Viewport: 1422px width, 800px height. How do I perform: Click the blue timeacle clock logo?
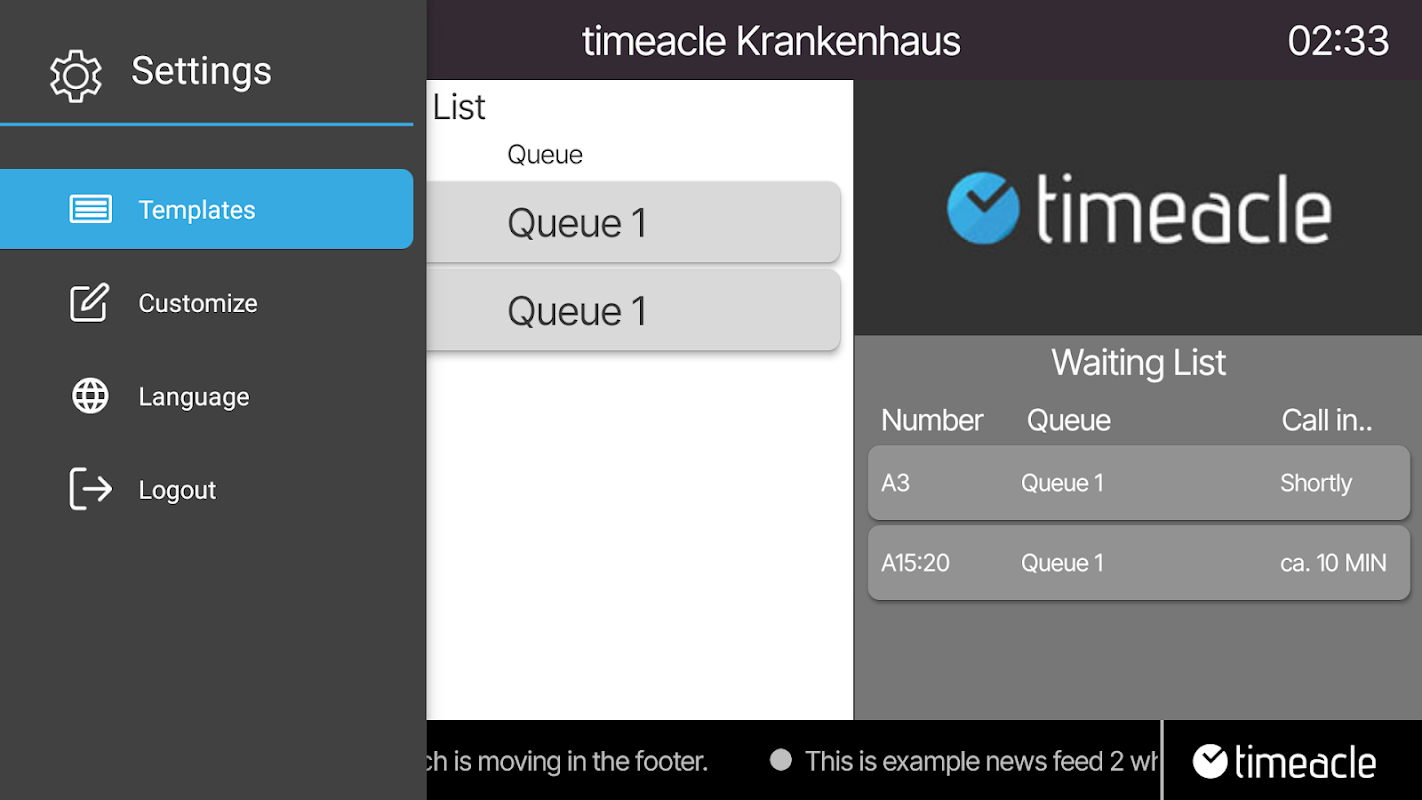983,208
